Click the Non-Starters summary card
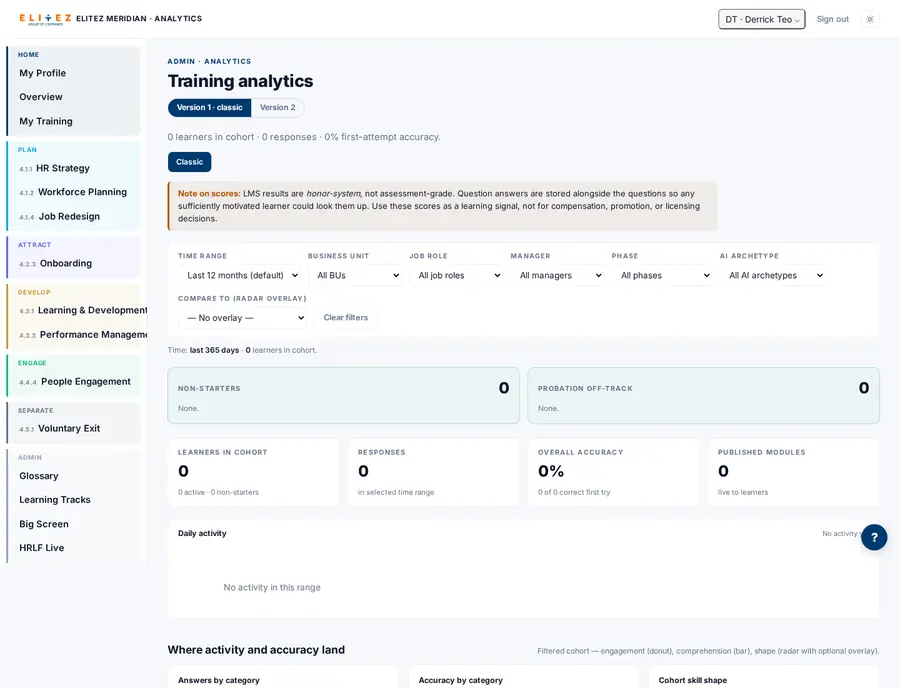The width and height of the screenshot is (900, 688). point(343,395)
